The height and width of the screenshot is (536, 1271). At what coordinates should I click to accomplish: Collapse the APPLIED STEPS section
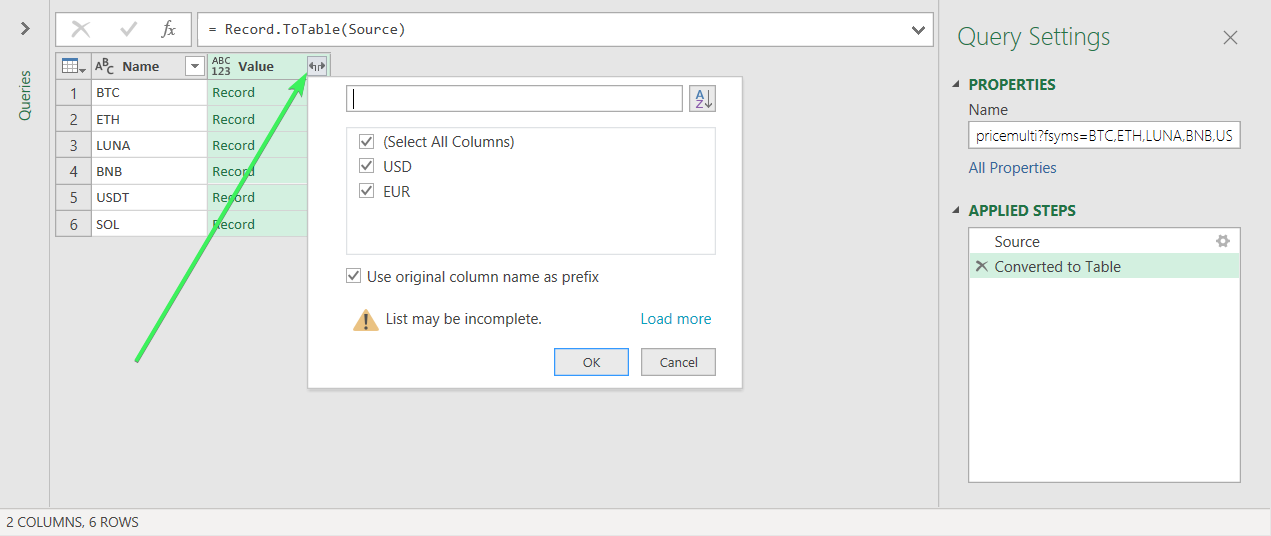pos(955,211)
